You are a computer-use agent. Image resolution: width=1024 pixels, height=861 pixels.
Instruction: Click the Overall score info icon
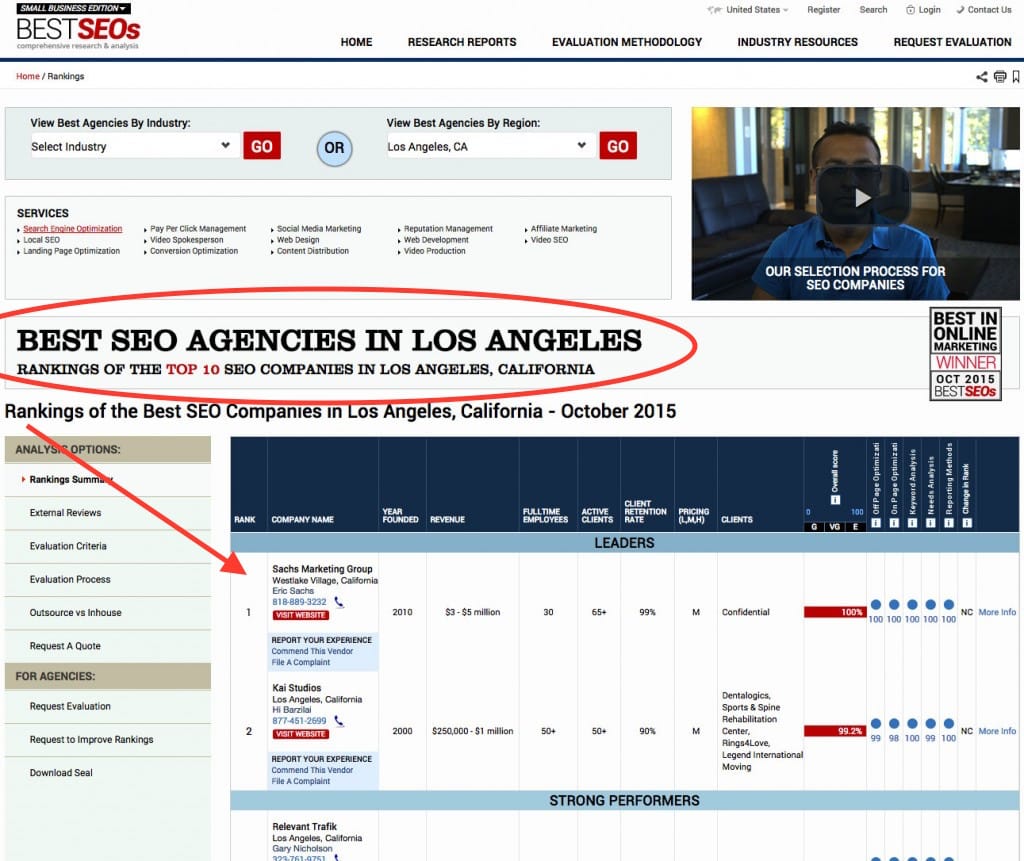(835, 499)
